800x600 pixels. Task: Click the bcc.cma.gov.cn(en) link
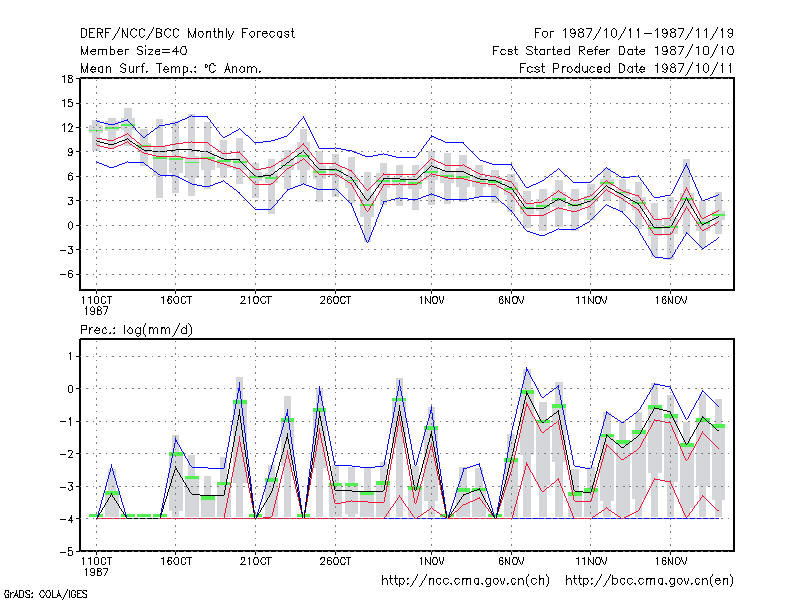(x=649, y=581)
